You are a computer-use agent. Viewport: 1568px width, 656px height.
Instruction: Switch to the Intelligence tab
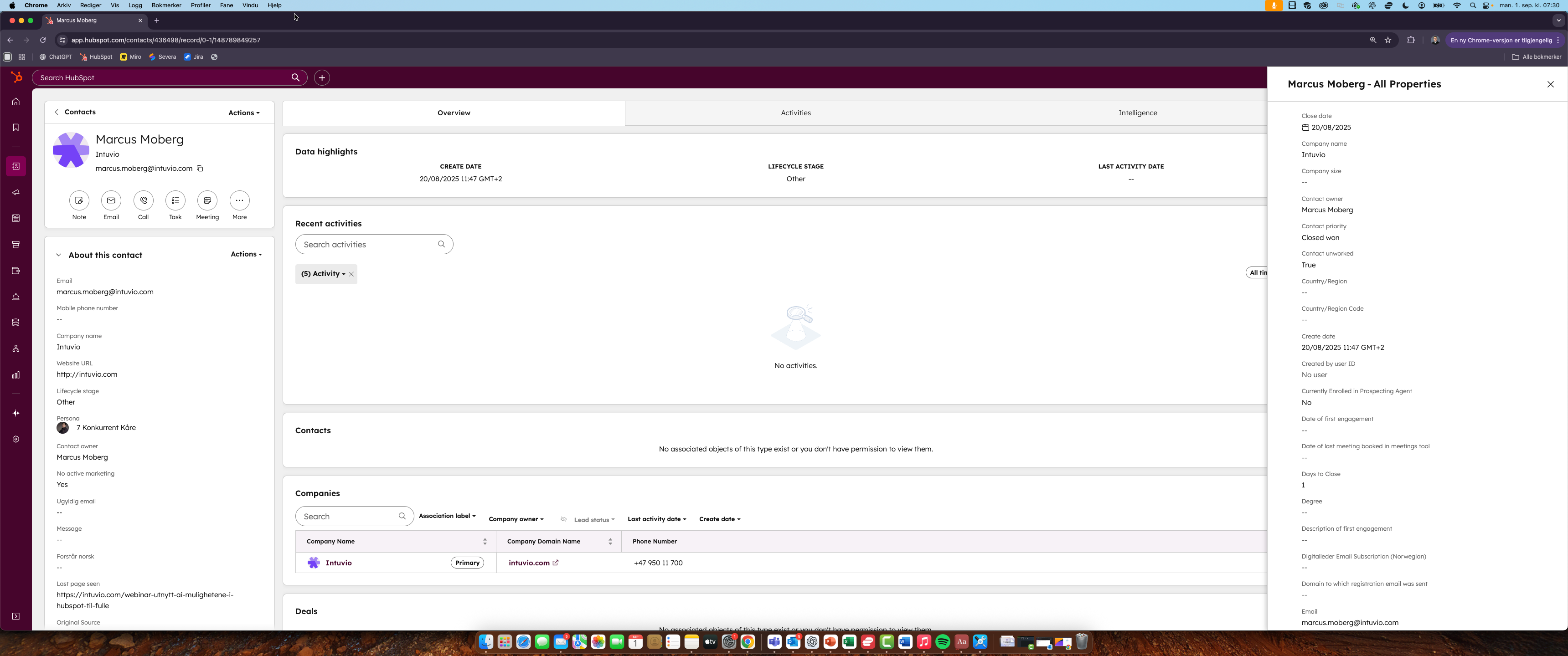(x=1137, y=113)
